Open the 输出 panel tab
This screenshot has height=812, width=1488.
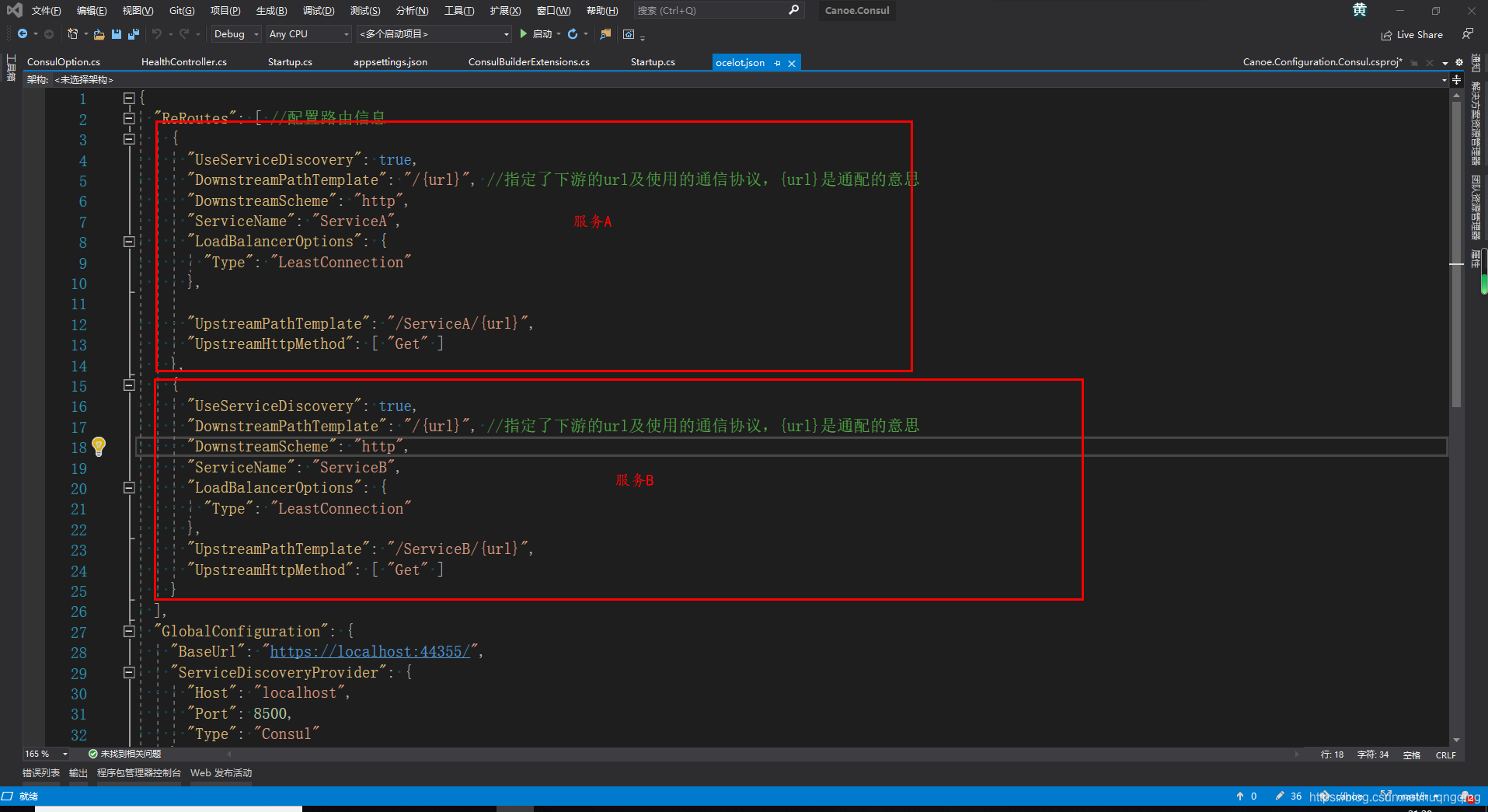(x=78, y=773)
